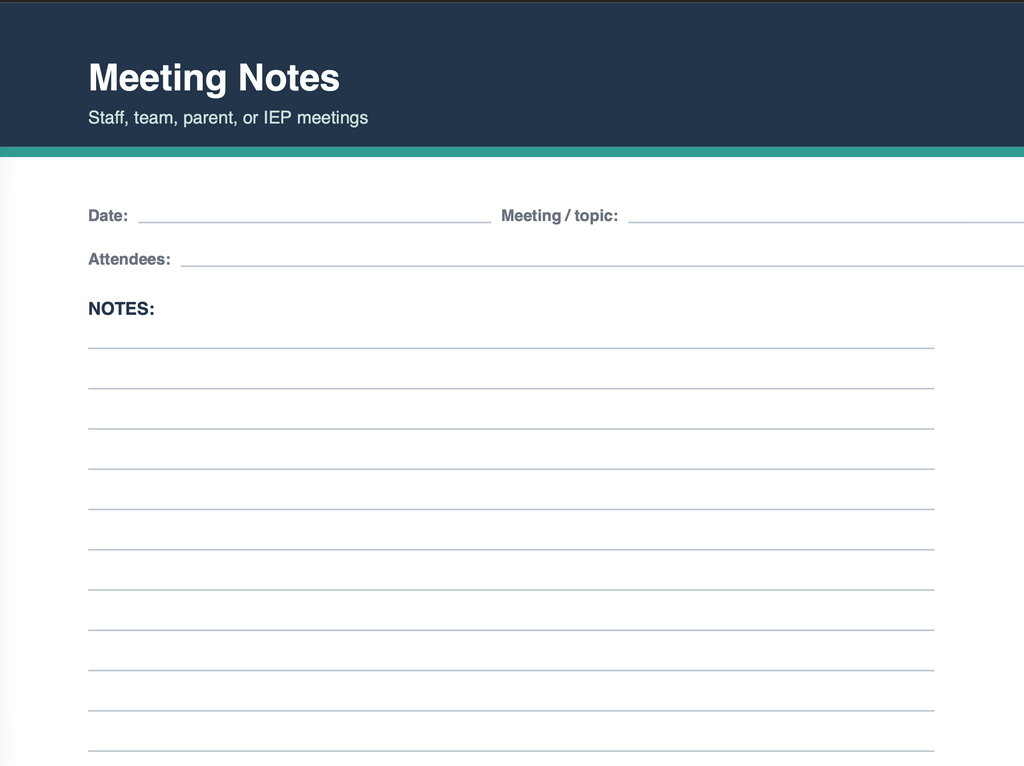Click the fifth ruled line under NOTES
Viewport: 1024px width, 766px height.
511,509
